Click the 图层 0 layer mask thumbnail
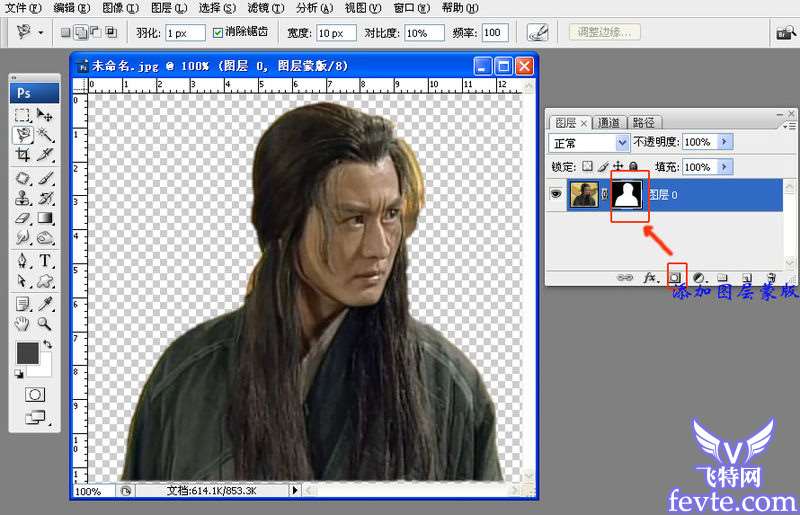 click(x=628, y=194)
